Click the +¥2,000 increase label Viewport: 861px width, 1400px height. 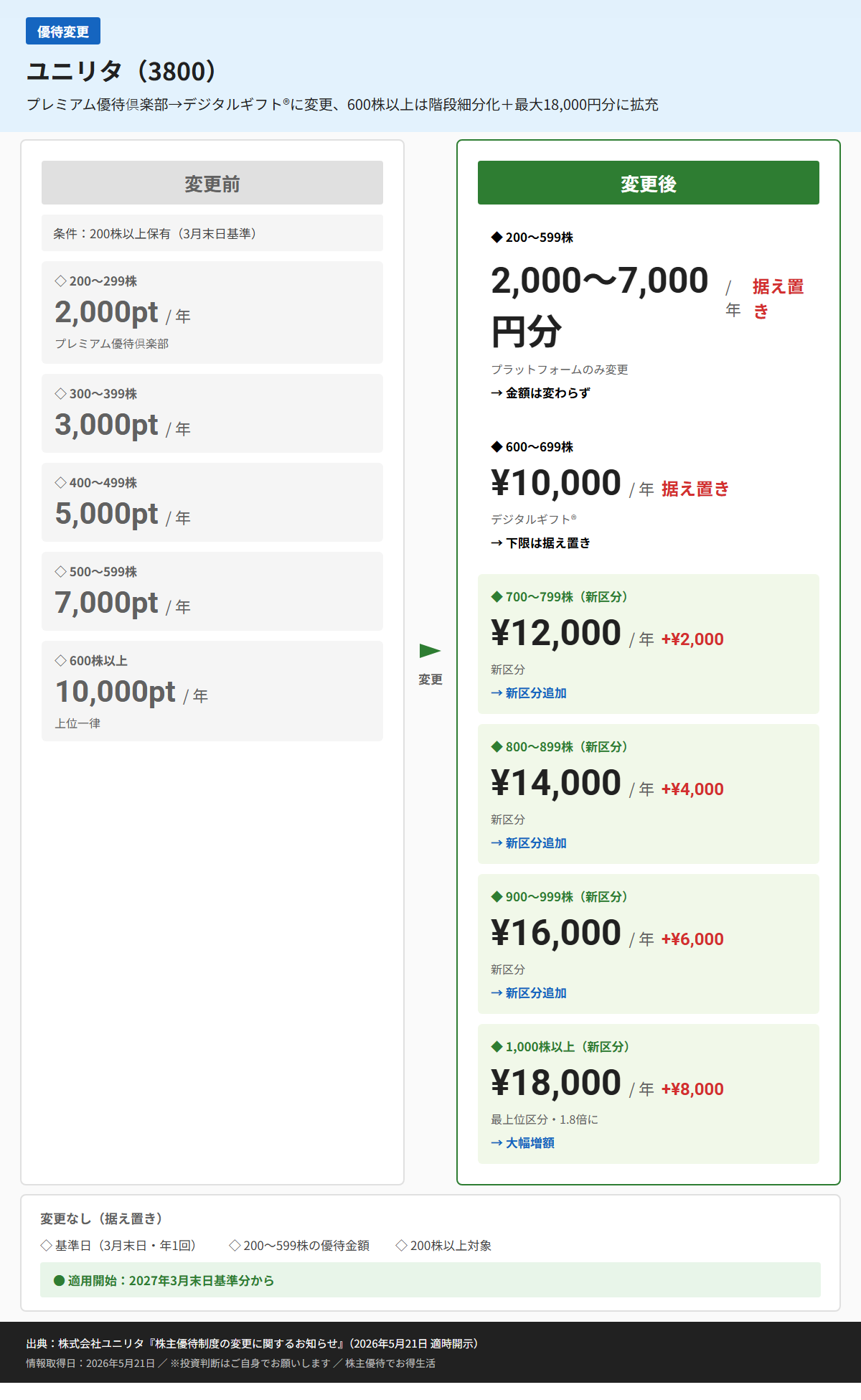692,639
